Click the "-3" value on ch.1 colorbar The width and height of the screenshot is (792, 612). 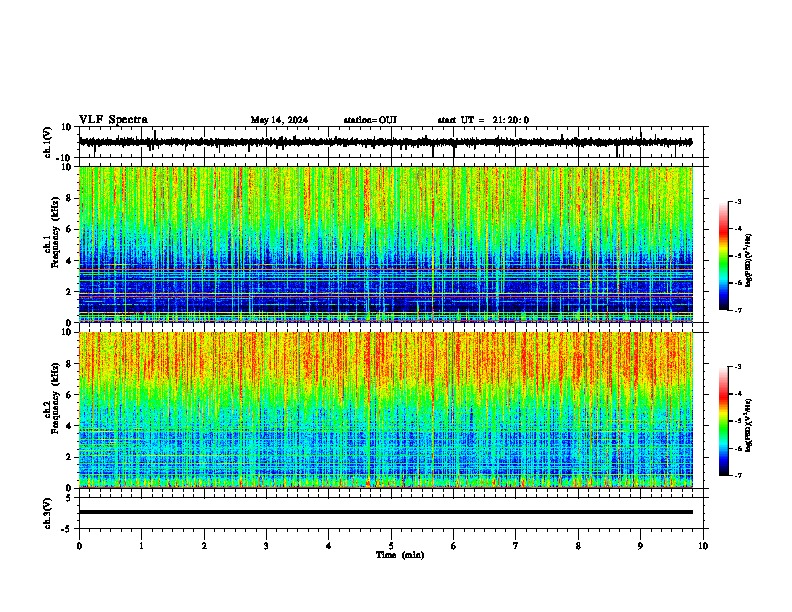click(737, 202)
